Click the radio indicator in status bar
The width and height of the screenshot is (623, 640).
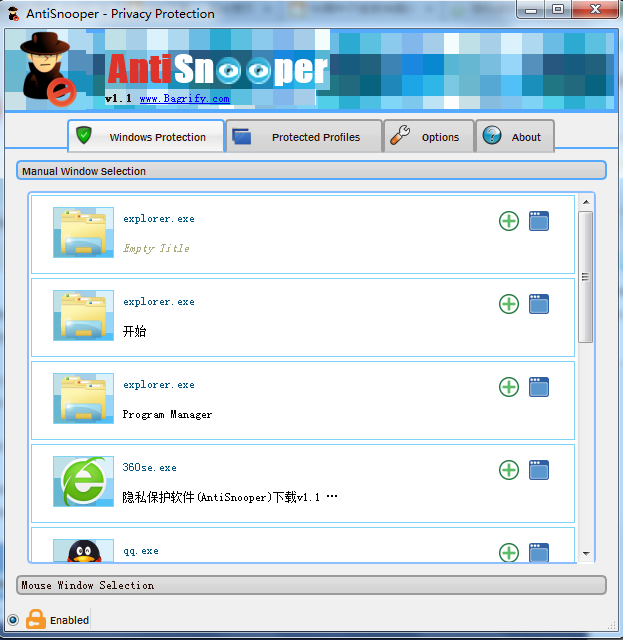coord(13,620)
